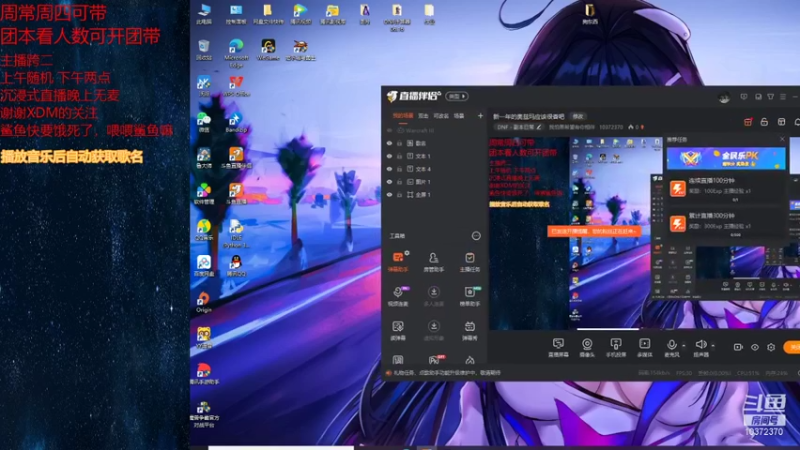
Task: Open the 弹幕助手 tool in the toolbox
Action: pos(398,261)
